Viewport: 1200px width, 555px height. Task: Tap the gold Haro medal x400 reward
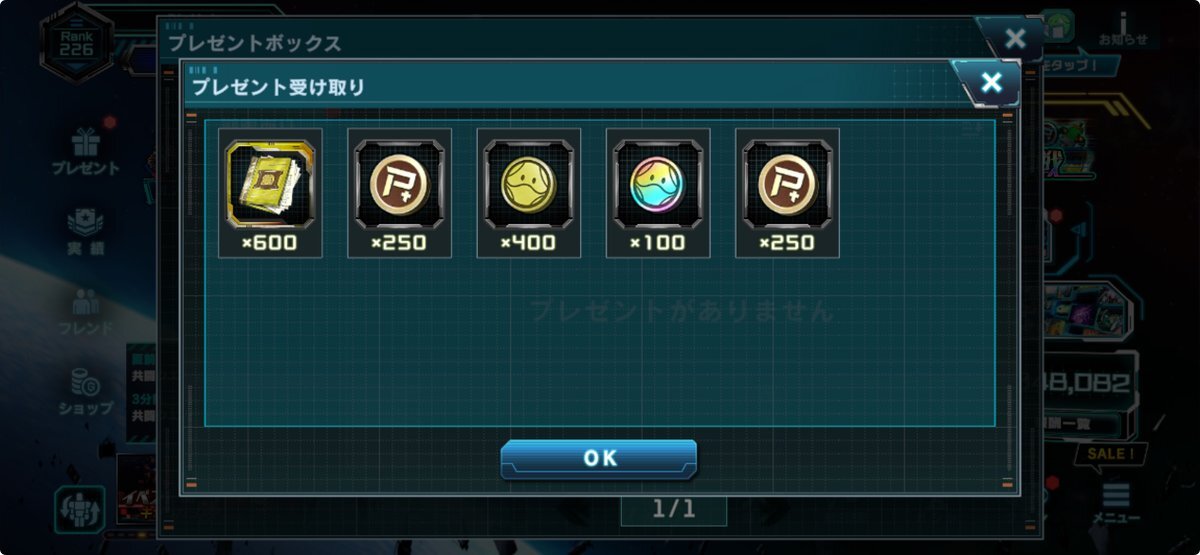coord(528,193)
